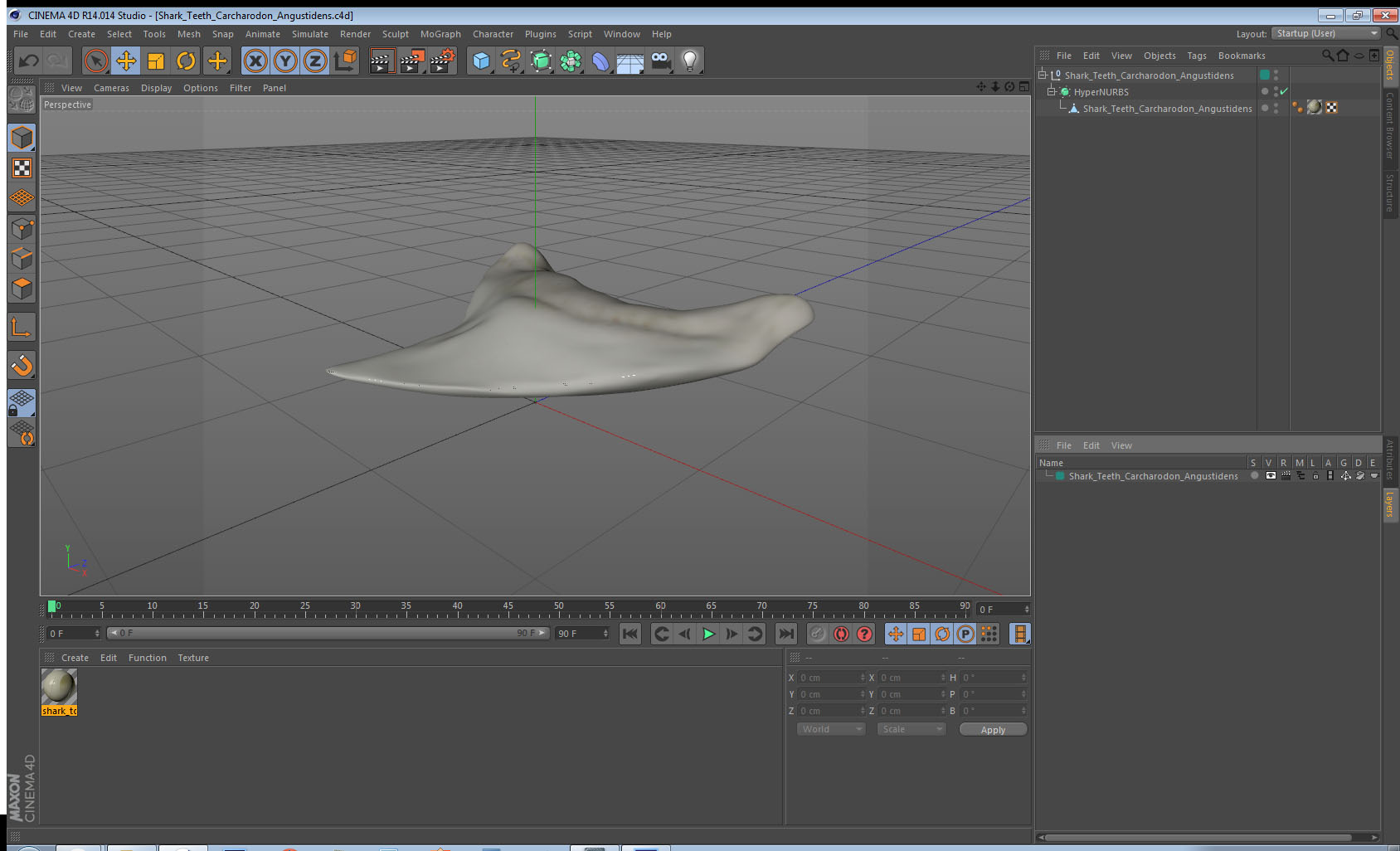
Task: Click timeline ruler at frame 45
Action: 508,608
